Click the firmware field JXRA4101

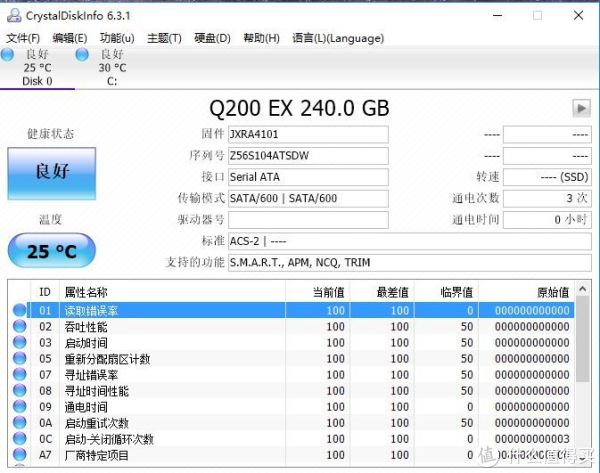tap(307, 135)
